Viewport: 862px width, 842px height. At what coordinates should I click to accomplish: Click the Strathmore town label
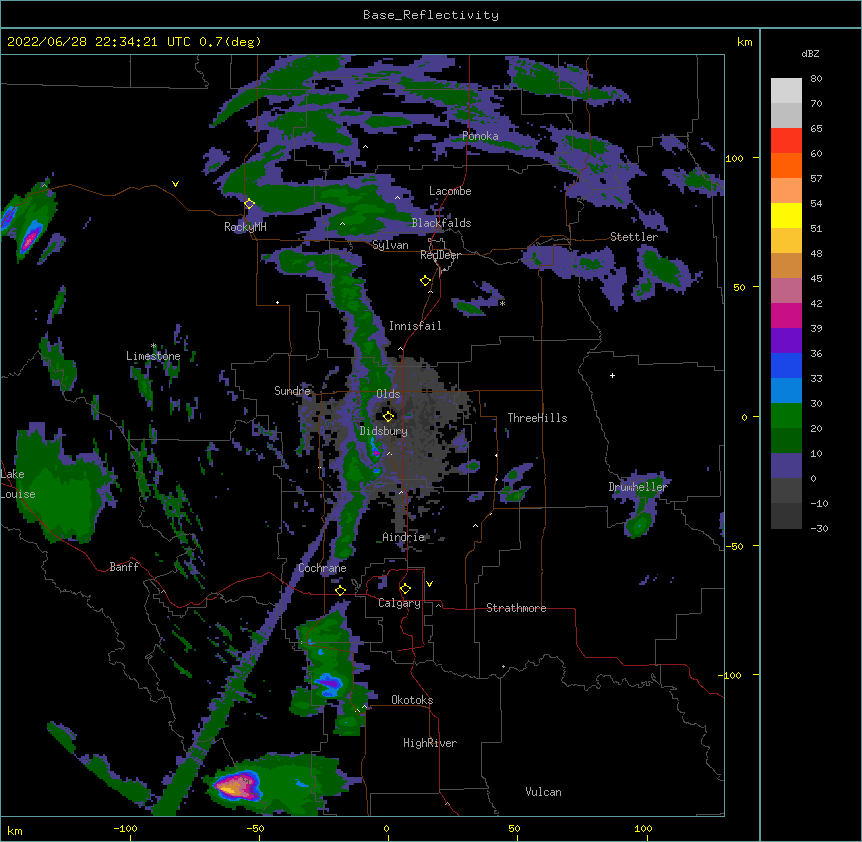516,608
